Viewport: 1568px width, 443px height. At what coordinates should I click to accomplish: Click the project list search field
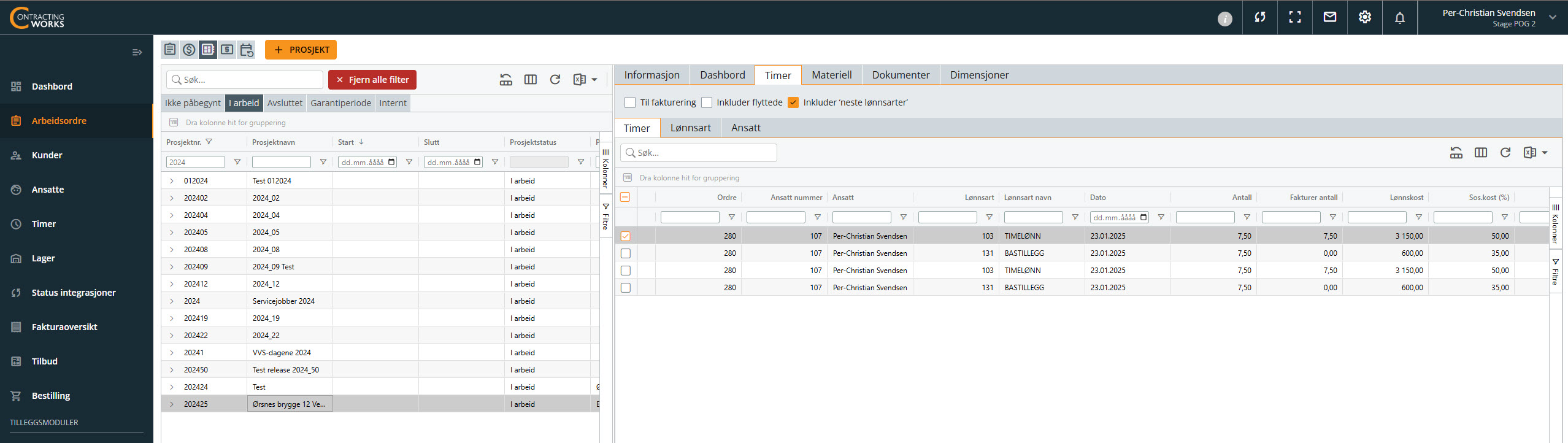pos(245,80)
